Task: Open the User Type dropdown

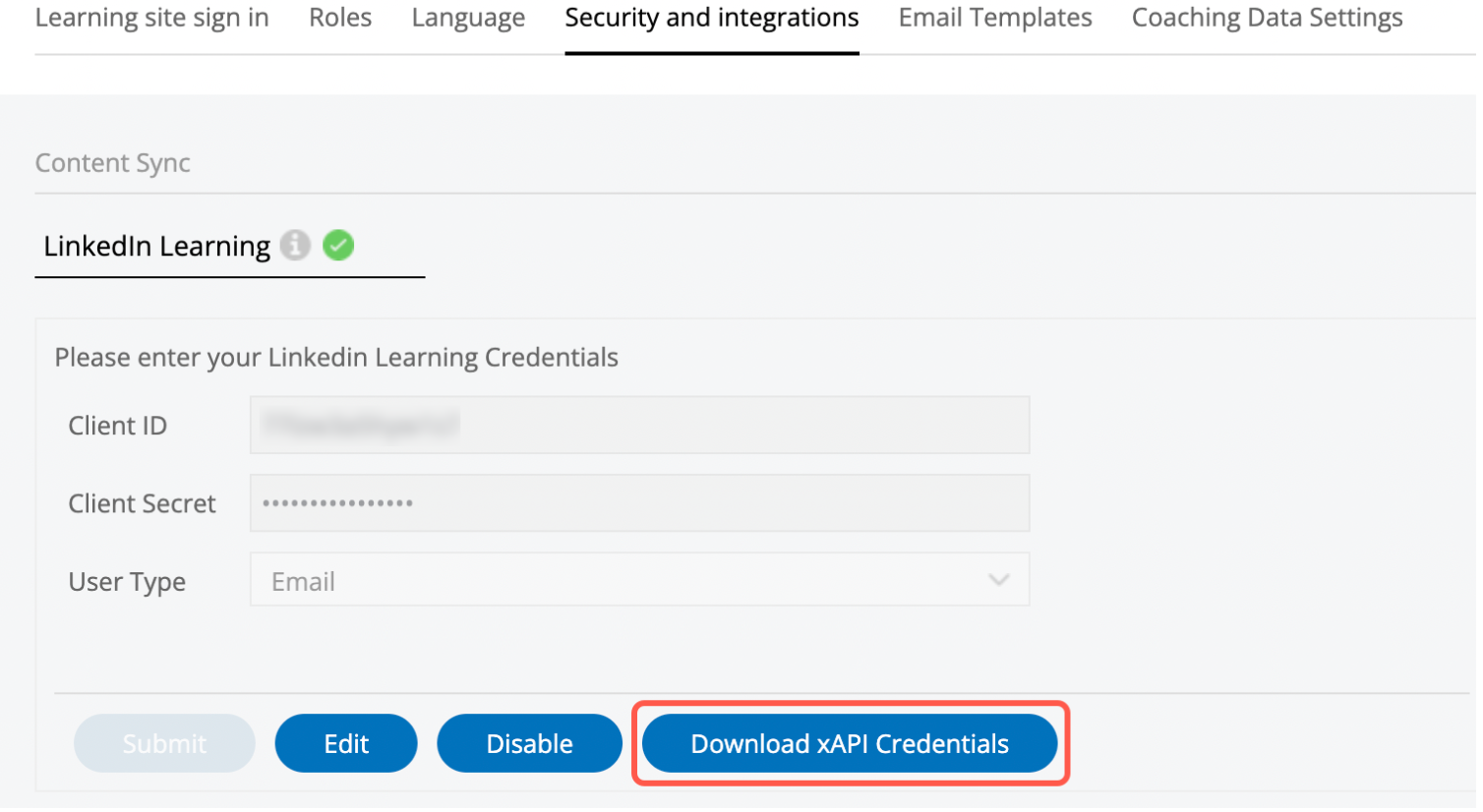Action: tap(639, 580)
